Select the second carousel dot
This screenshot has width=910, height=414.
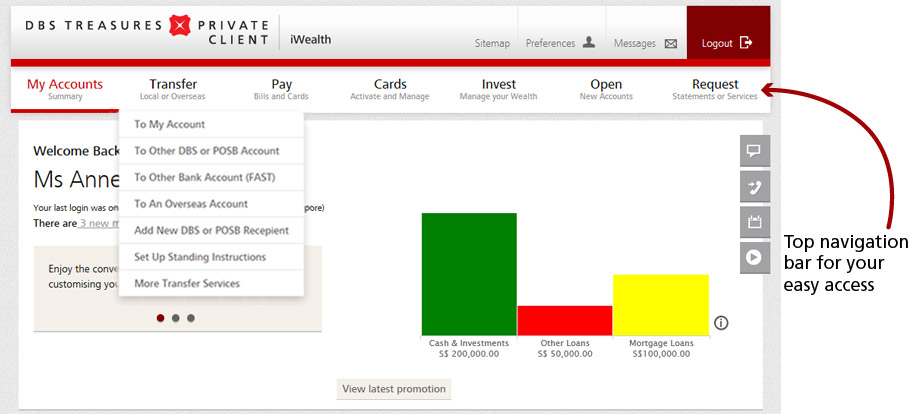pyautogui.click(x=176, y=318)
